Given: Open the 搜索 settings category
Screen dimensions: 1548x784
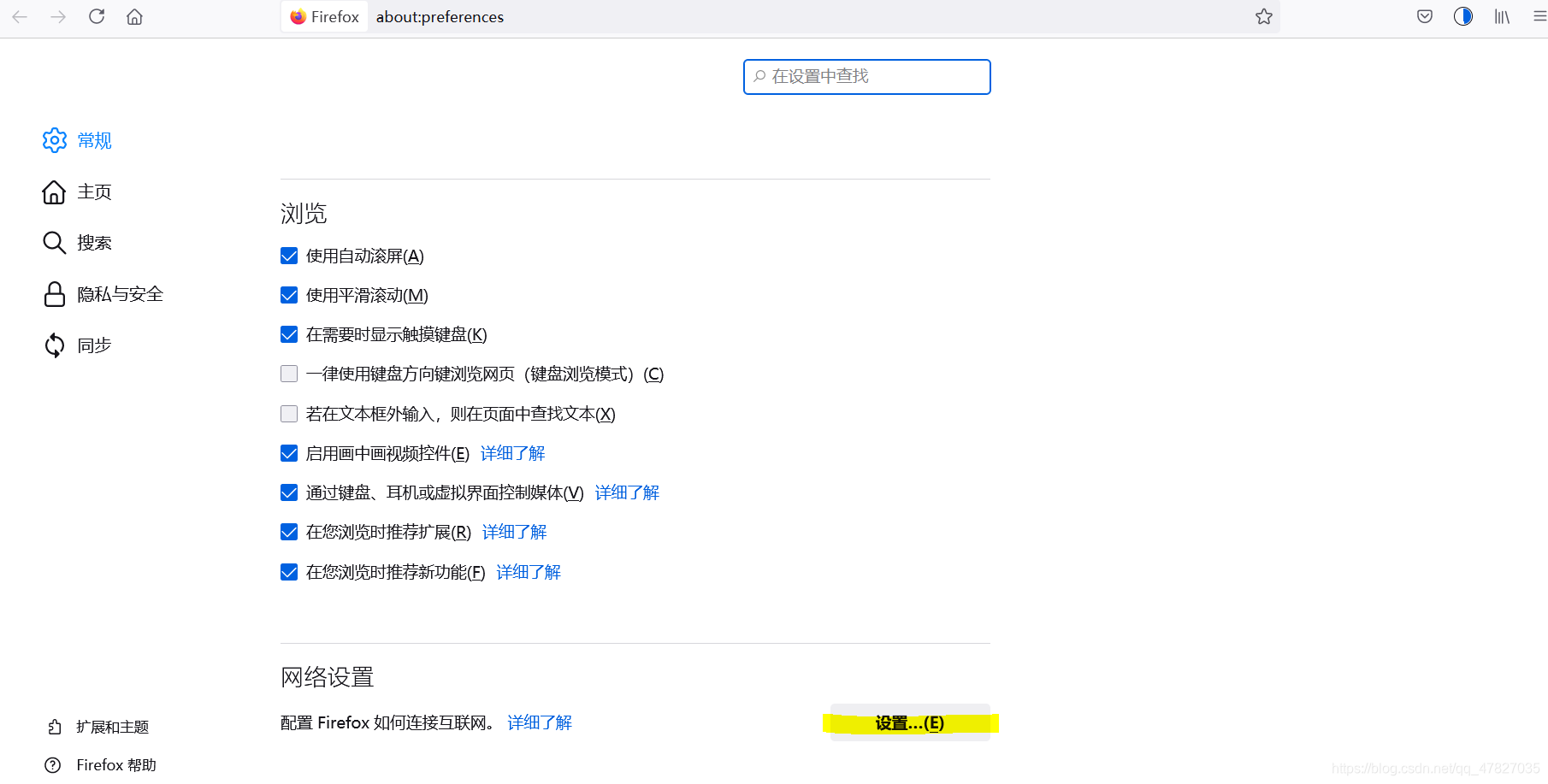Looking at the screenshot, I should tap(94, 243).
